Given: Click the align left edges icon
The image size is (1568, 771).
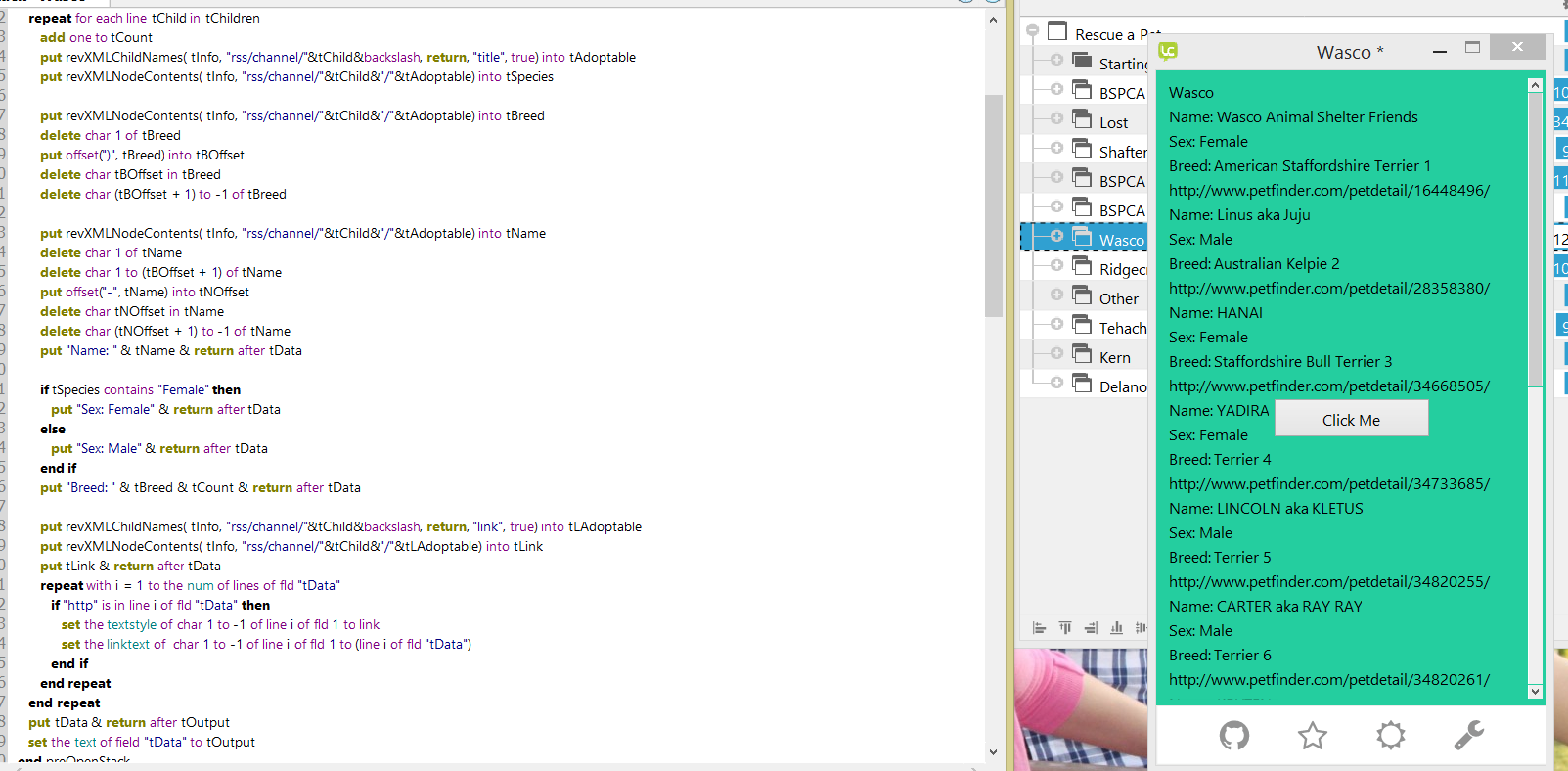Looking at the screenshot, I should point(1039,628).
